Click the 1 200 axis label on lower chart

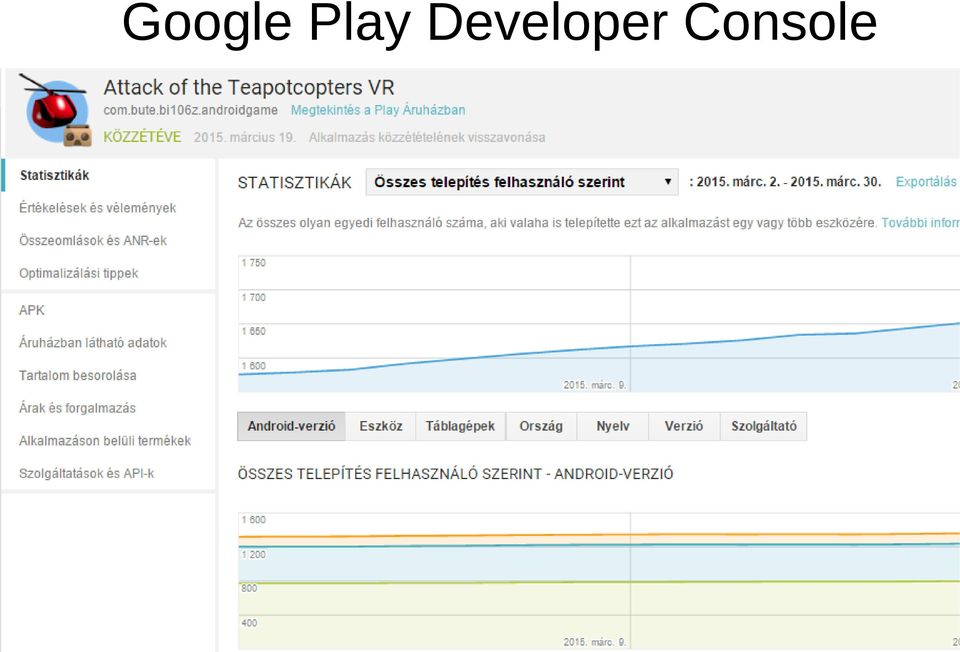pyautogui.click(x=253, y=555)
